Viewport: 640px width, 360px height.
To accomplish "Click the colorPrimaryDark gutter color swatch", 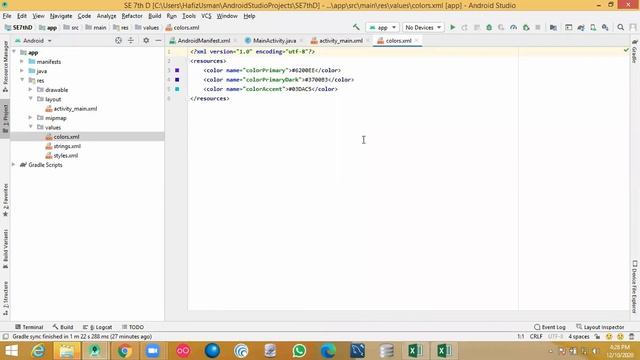I will pos(177,80).
